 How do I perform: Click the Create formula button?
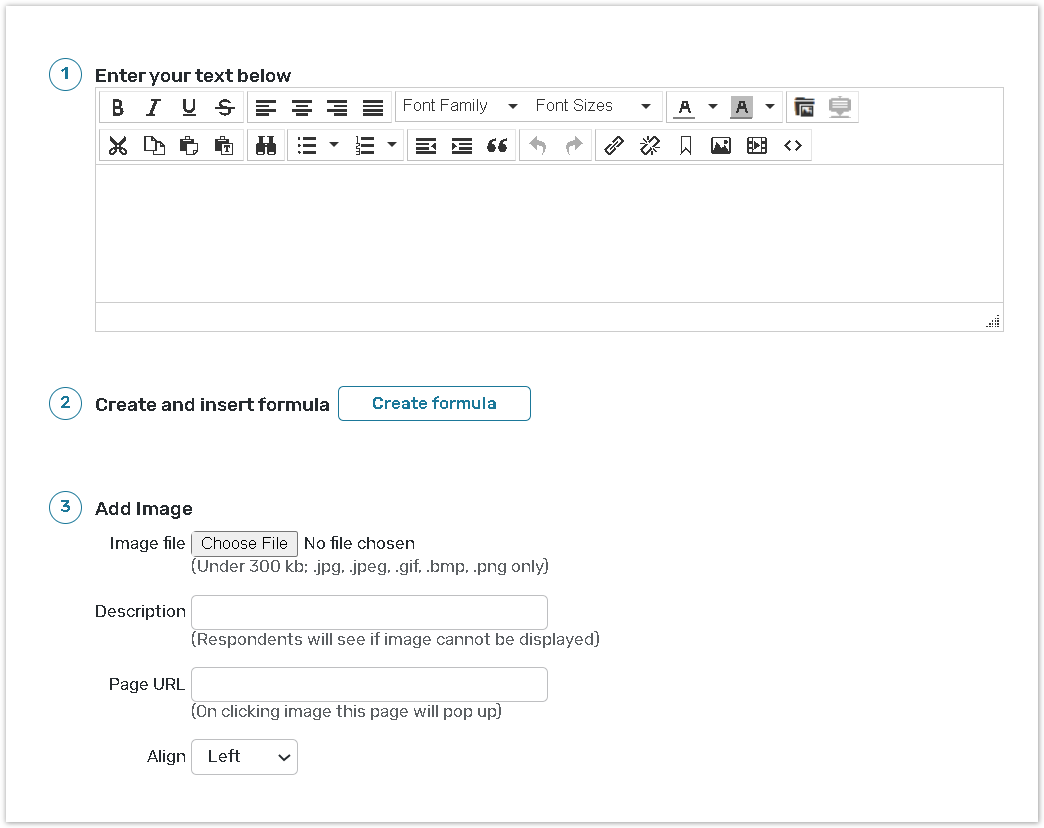[434, 404]
